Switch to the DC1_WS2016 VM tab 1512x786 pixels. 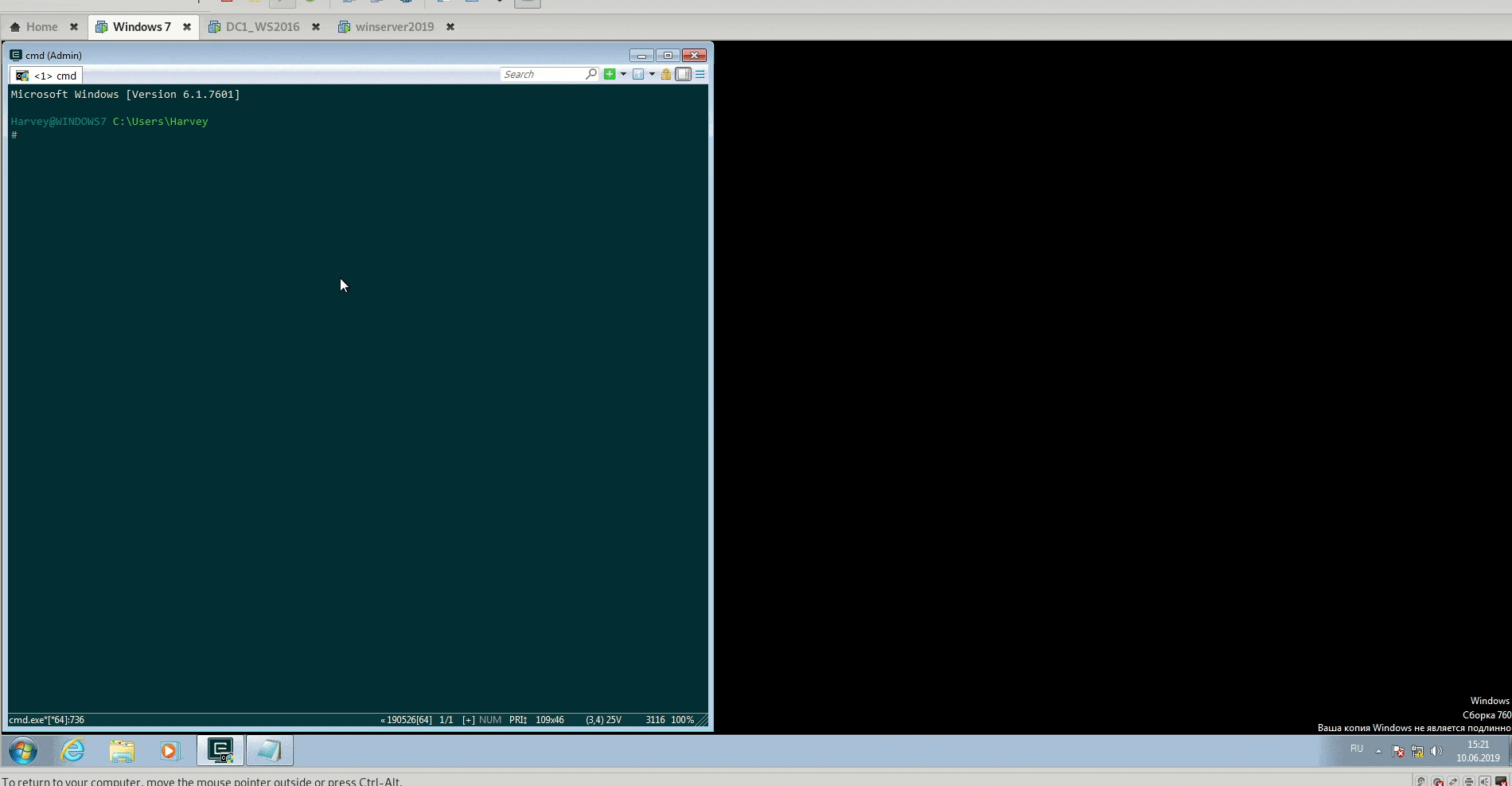[x=254, y=27]
